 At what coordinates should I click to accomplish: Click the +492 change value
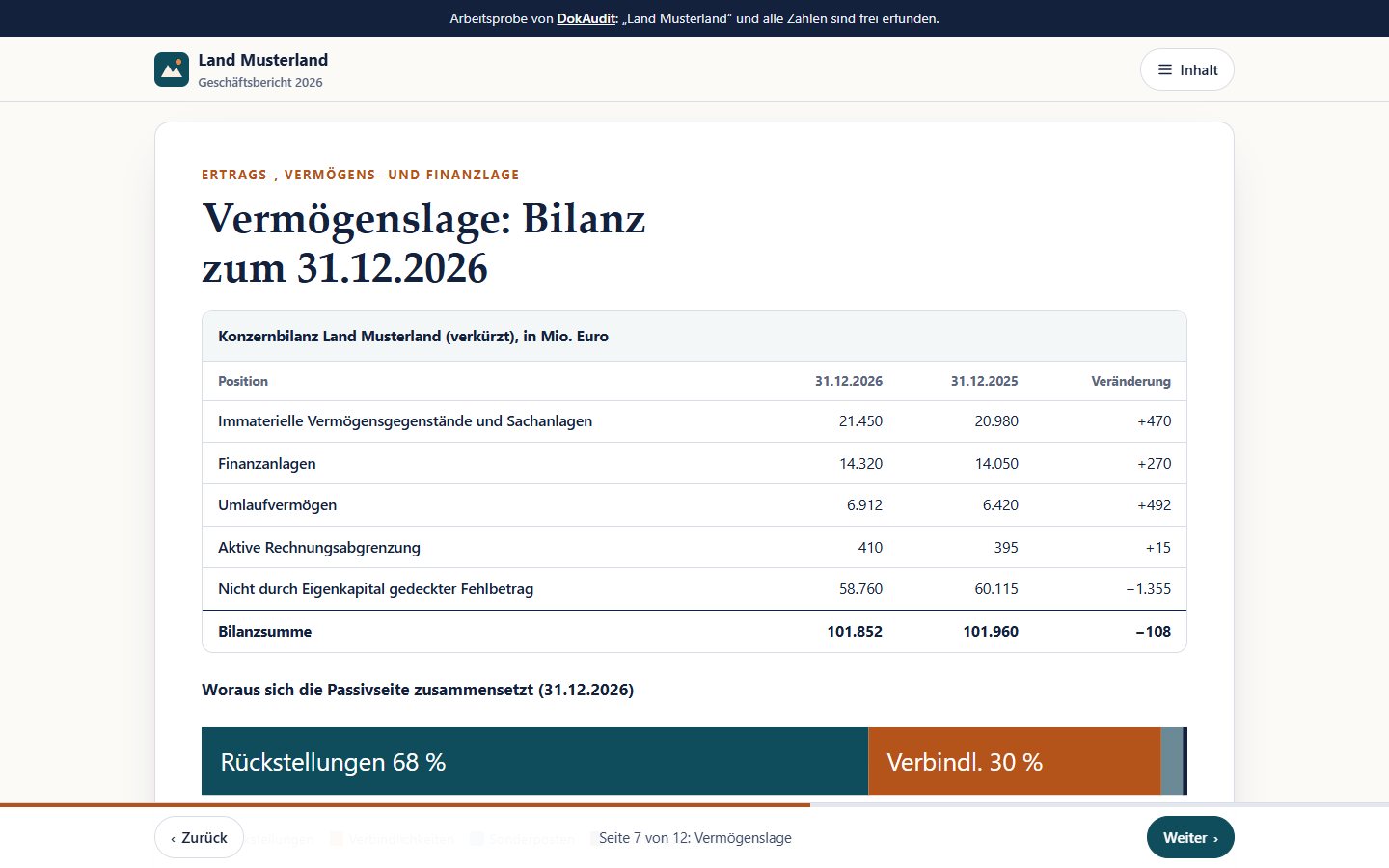pos(1154,504)
